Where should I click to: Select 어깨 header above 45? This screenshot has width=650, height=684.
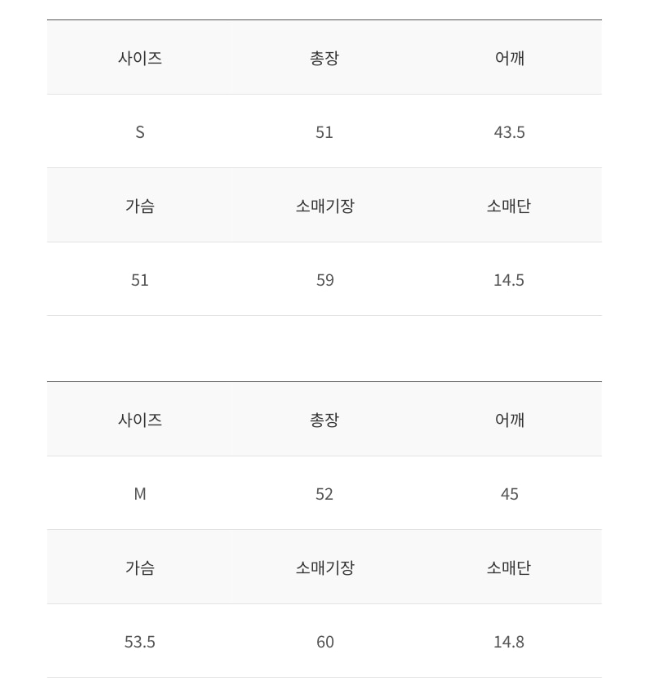509,420
